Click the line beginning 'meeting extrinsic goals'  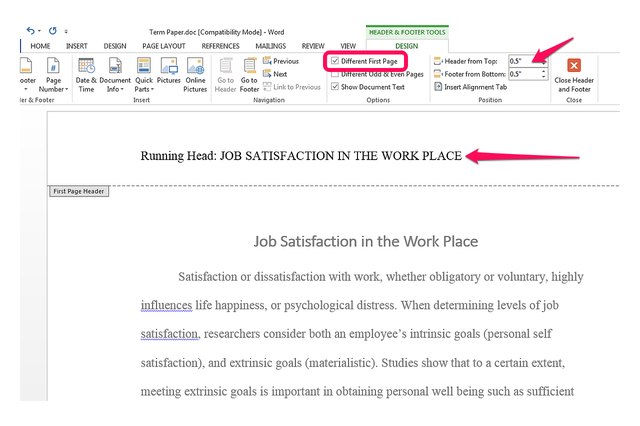point(358,391)
